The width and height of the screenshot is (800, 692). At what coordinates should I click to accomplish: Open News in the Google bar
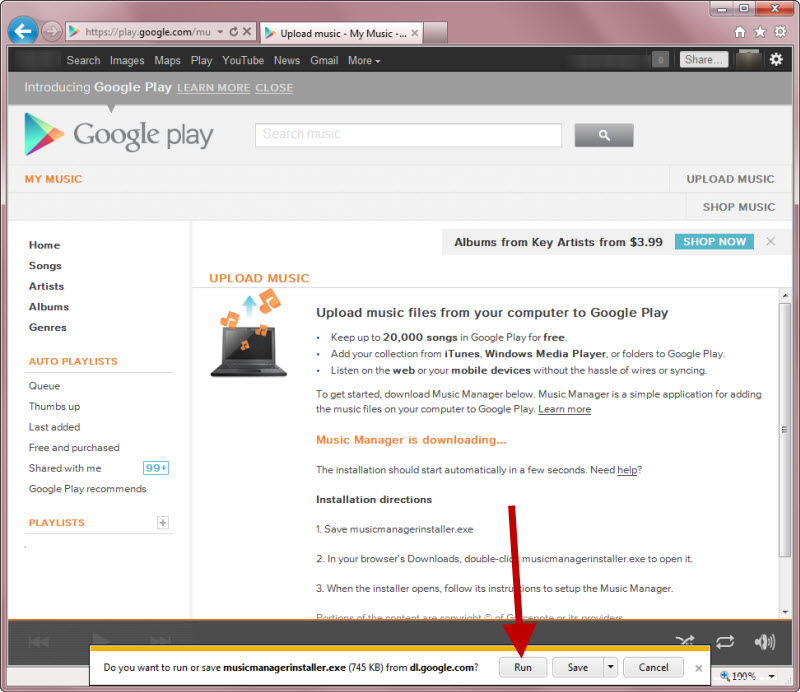click(x=287, y=60)
